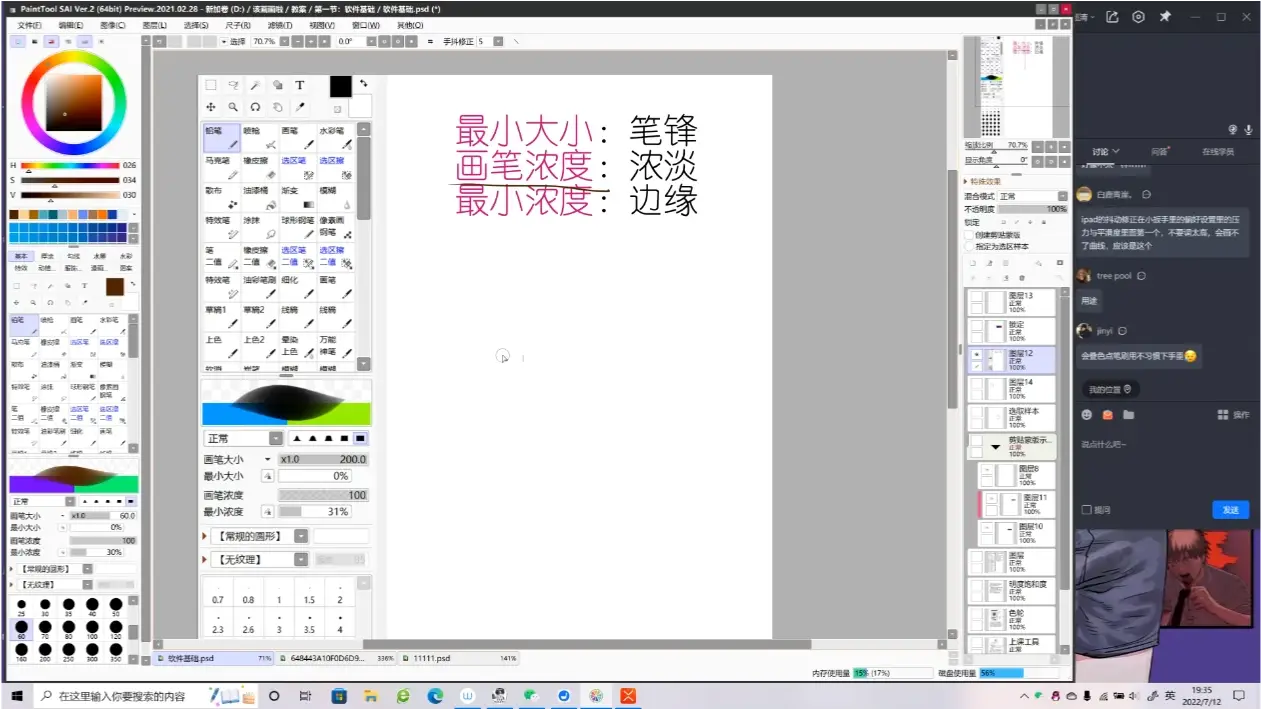Enable the 创建剪贴蒙版 checkbox

968,235
